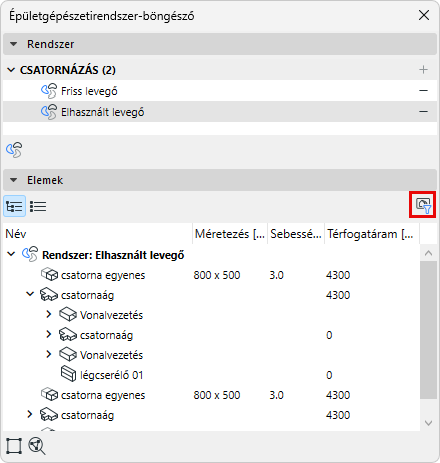Remove Friss levegő with minus button
440x463 pixels.
coord(423,91)
